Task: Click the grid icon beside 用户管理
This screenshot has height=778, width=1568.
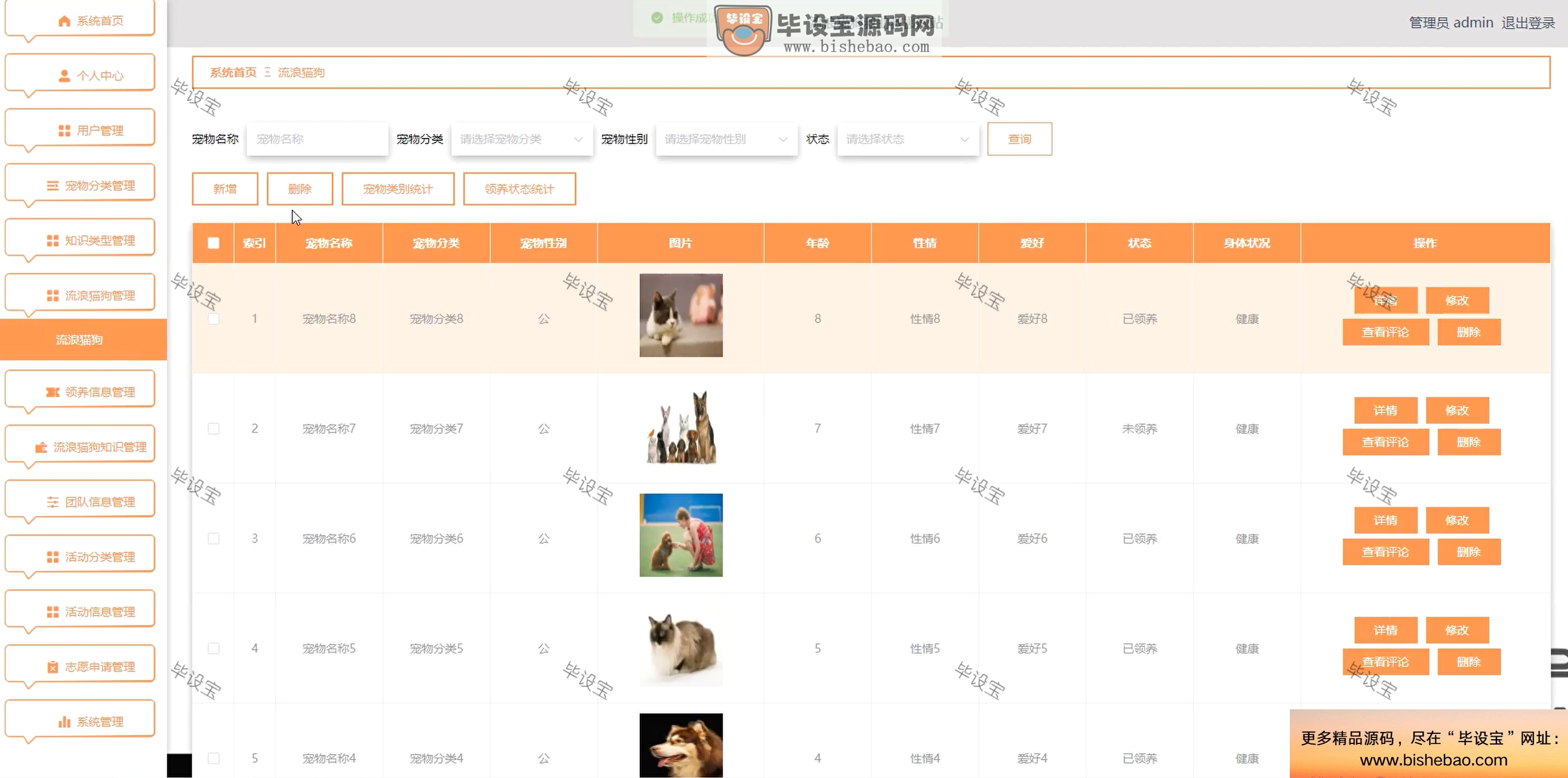Action: 64,131
